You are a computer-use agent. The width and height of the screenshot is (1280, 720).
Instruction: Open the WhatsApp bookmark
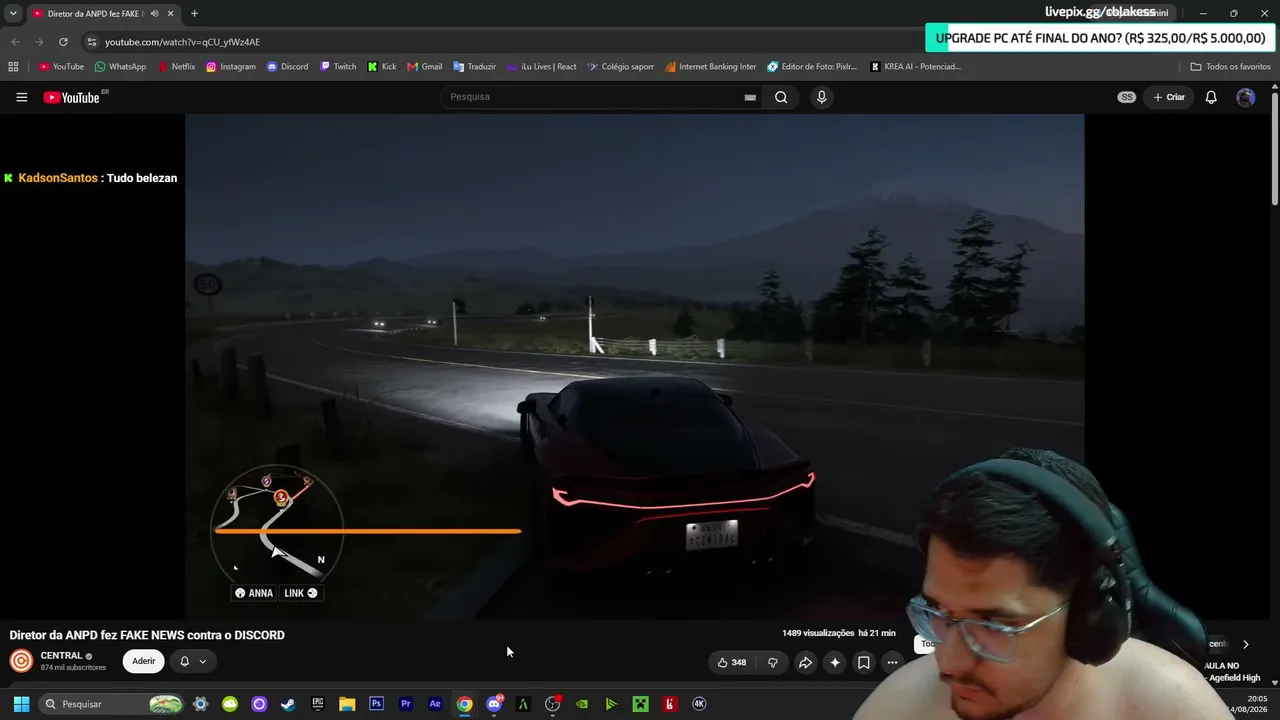coord(120,67)
